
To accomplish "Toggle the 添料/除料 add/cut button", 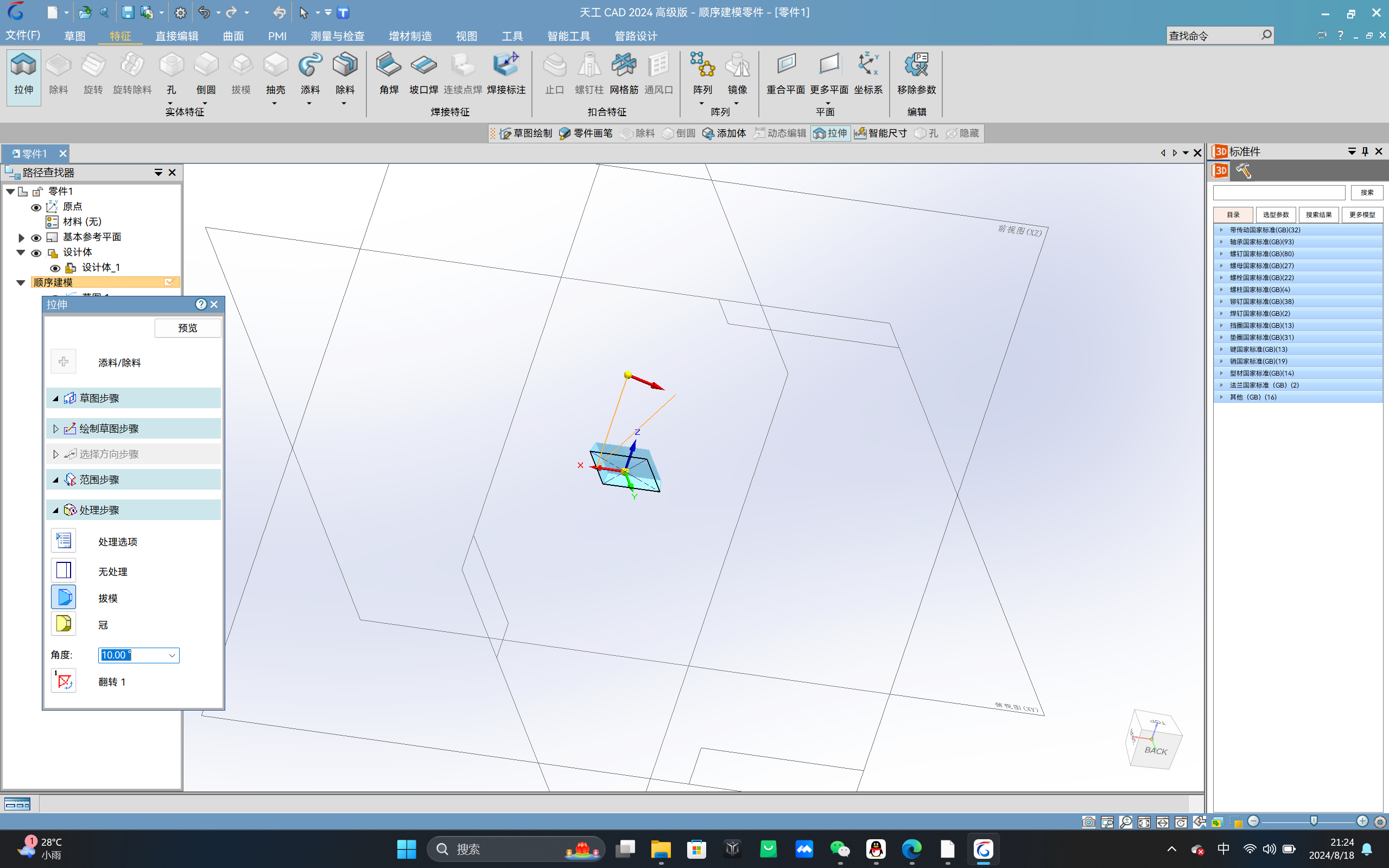I will 64,362.
